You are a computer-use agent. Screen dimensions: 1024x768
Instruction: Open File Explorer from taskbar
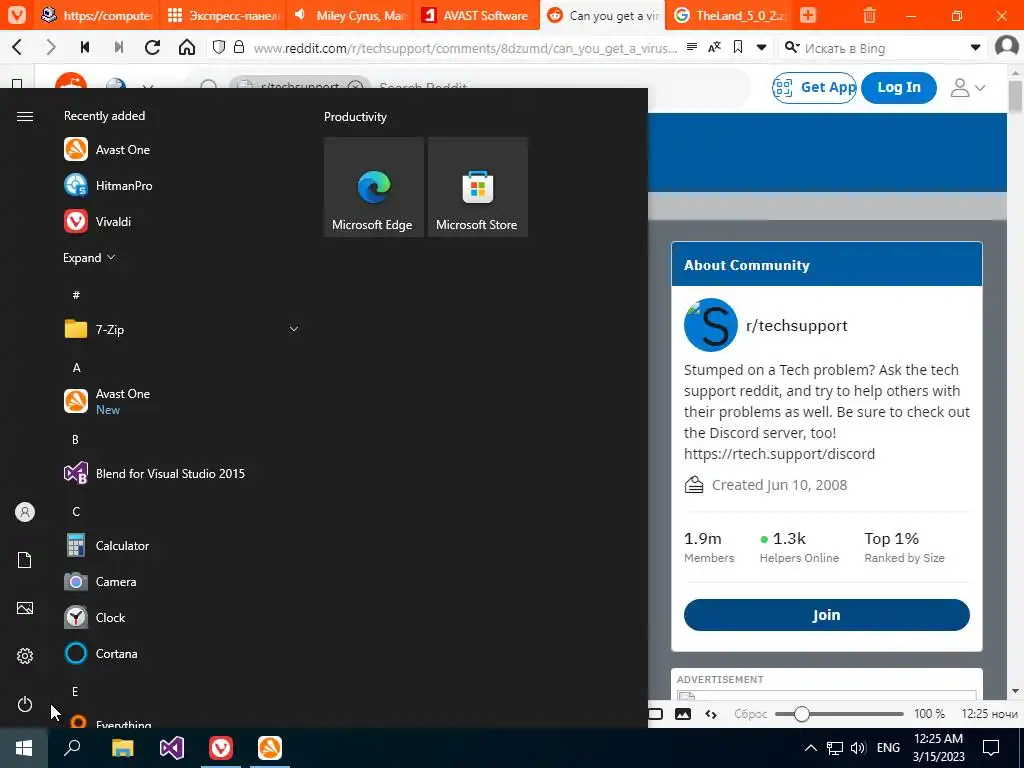[x=122, y=748]
